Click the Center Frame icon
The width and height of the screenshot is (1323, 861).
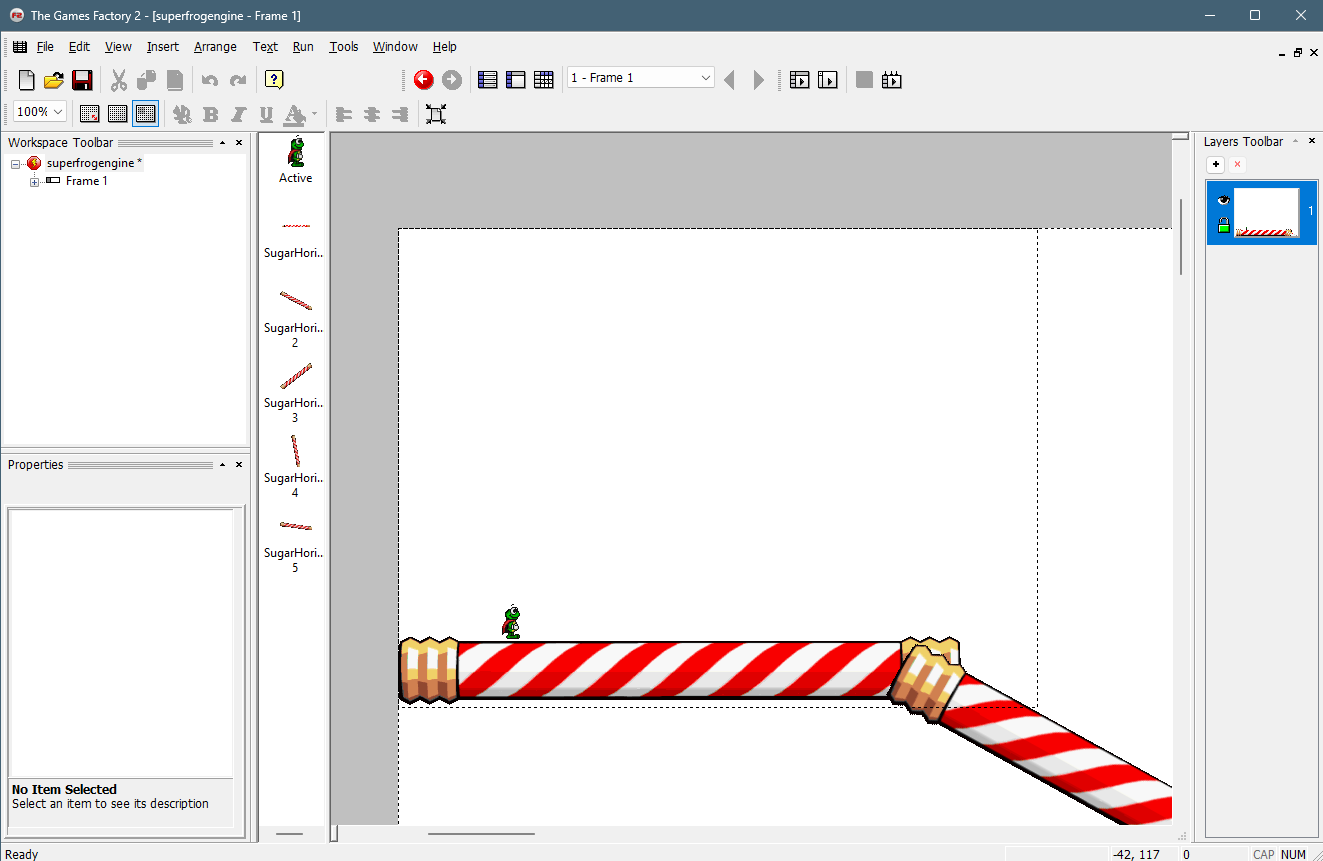436,114
